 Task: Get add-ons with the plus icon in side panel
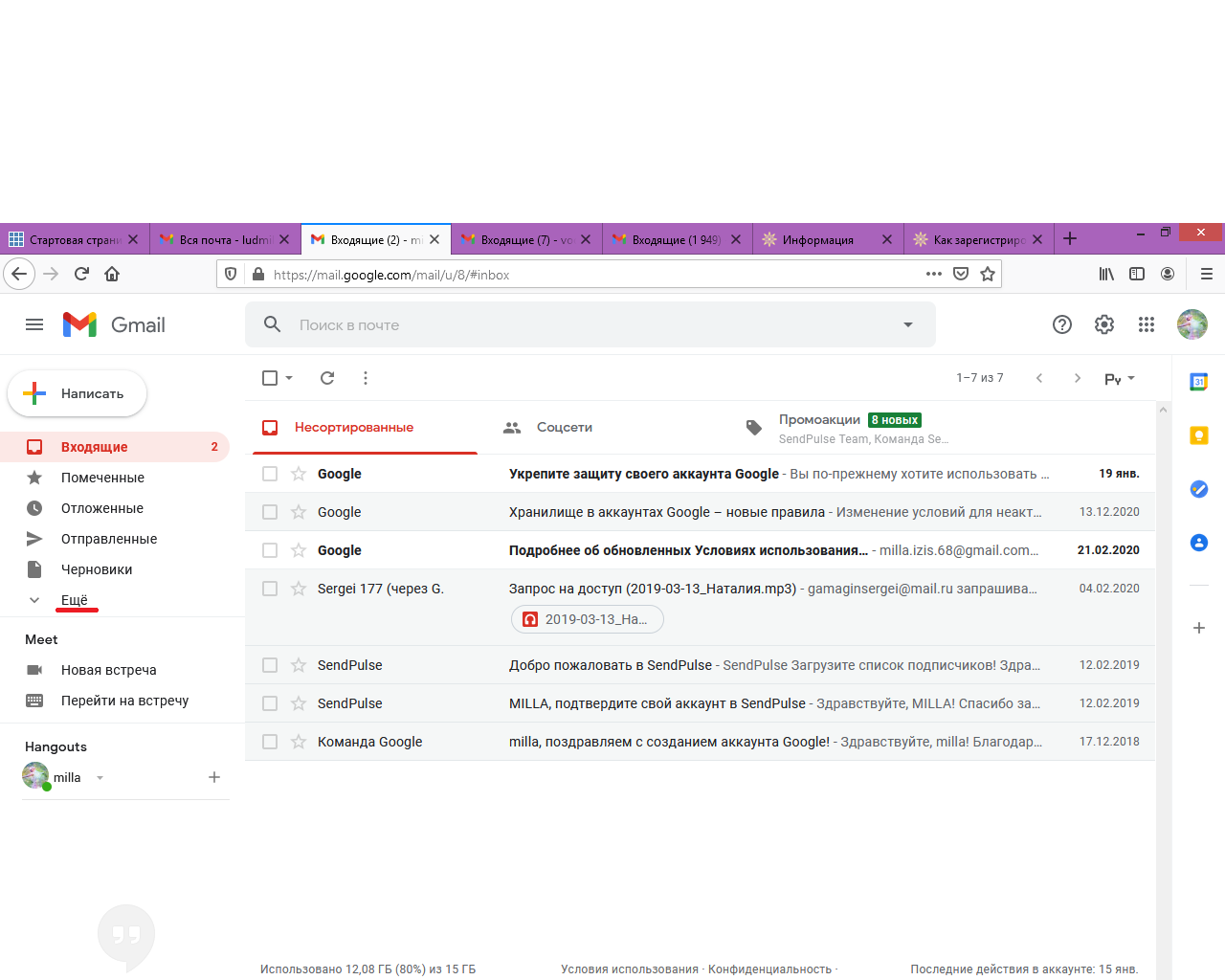pyautogui.click(x=1198, y=628)
